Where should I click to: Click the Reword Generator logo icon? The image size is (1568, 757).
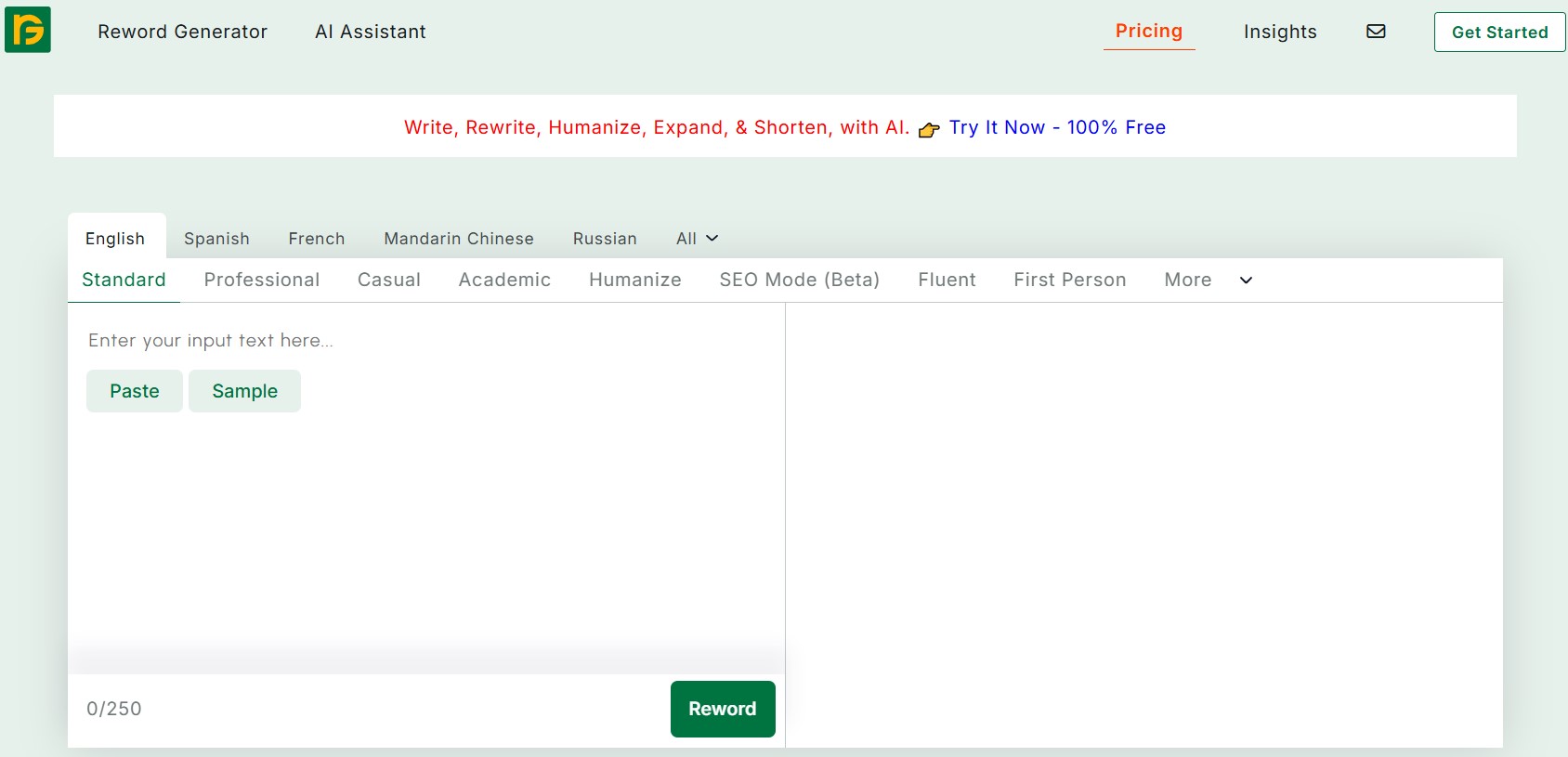coord(28,29)
